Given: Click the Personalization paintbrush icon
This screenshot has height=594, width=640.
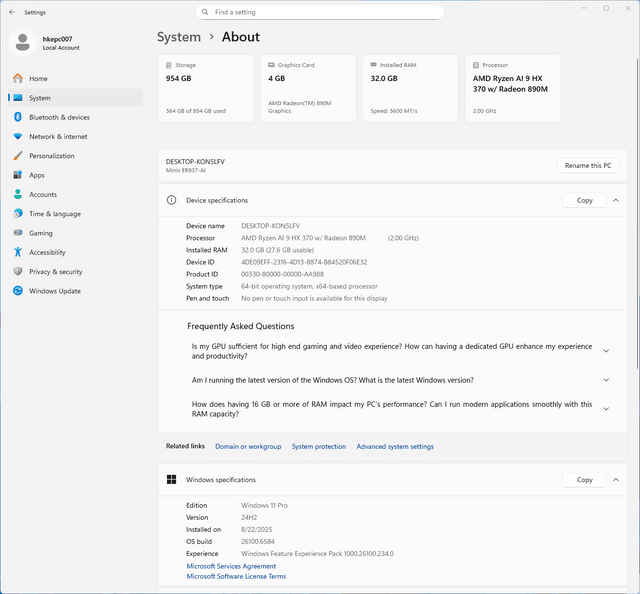Looking at the screenshot, I should (x=18, y=156).
